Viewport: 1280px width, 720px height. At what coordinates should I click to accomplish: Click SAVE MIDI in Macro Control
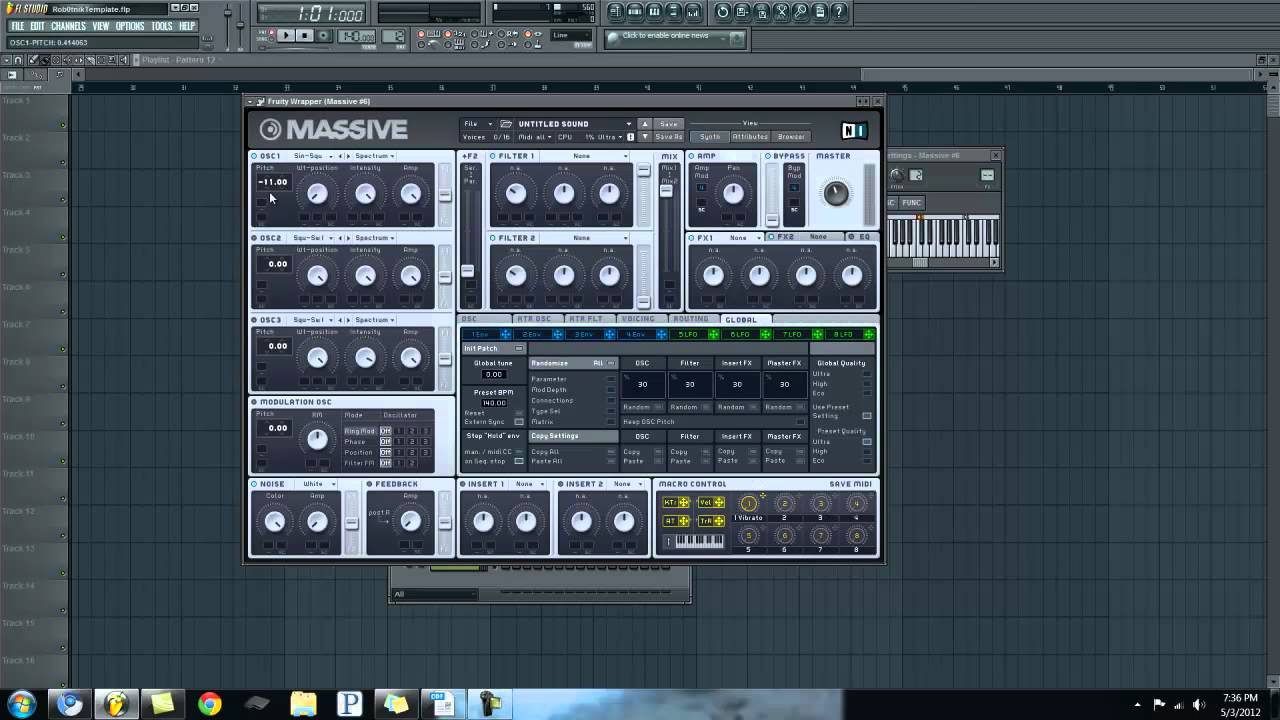[851, 484]
